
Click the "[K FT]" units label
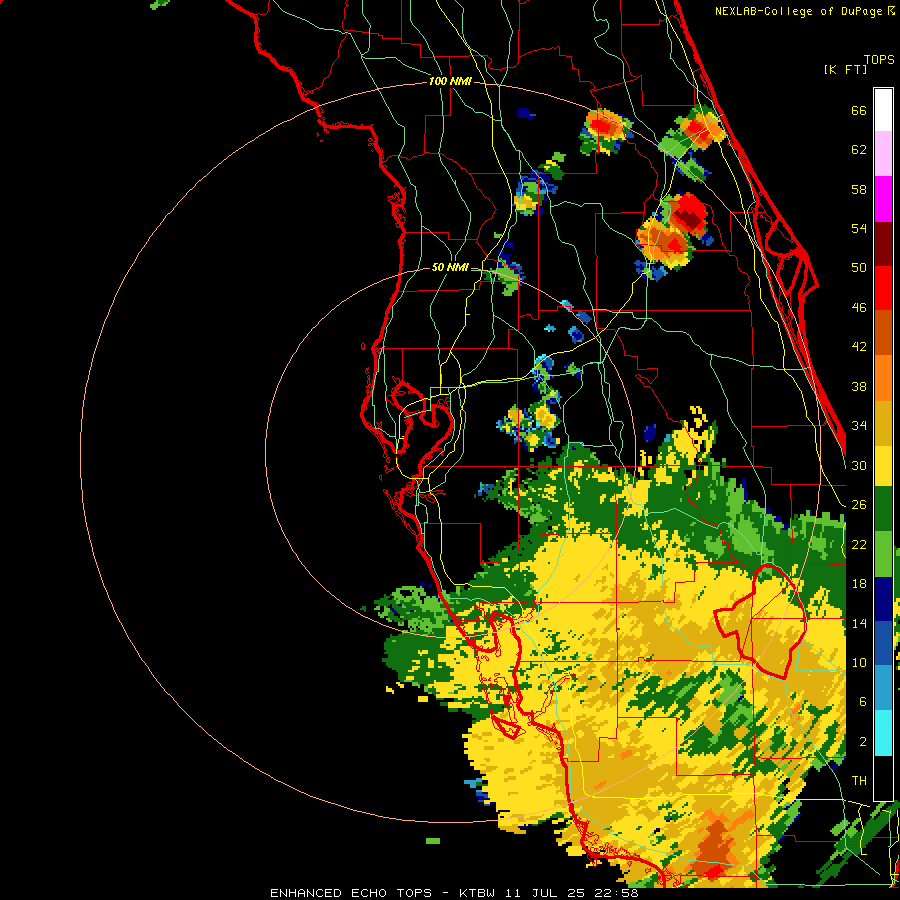point(845,69)
